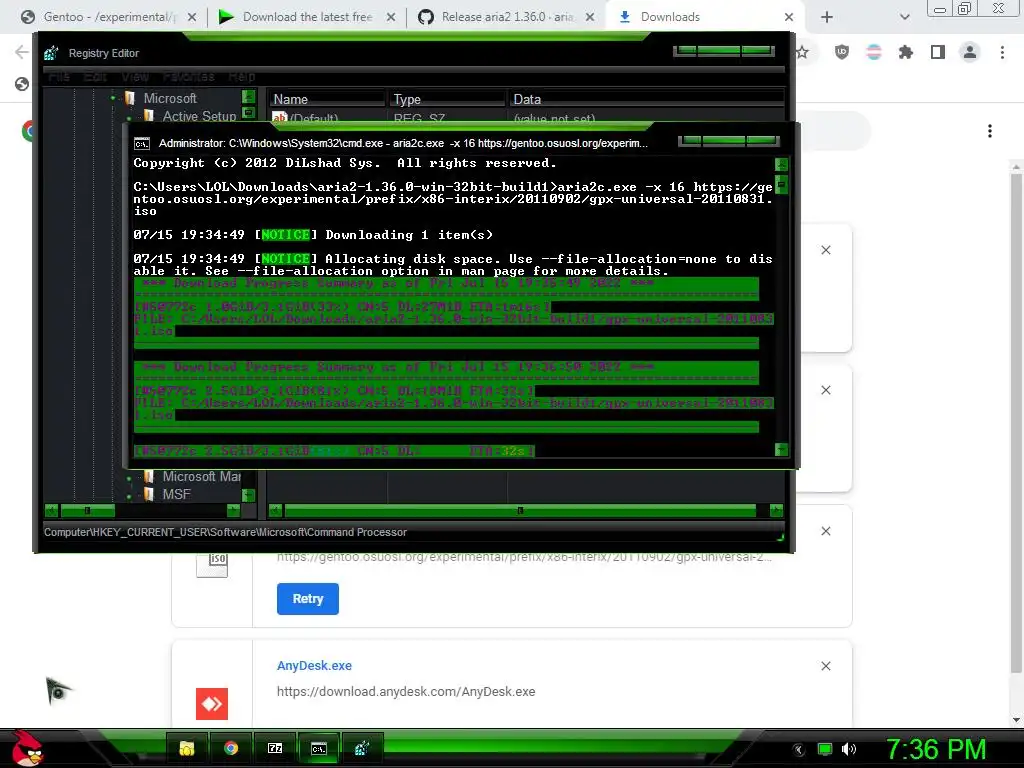The image size is (1024, 768).
Task: Click registry values horizontal scrollbar thumb
Action: [520, 510]
